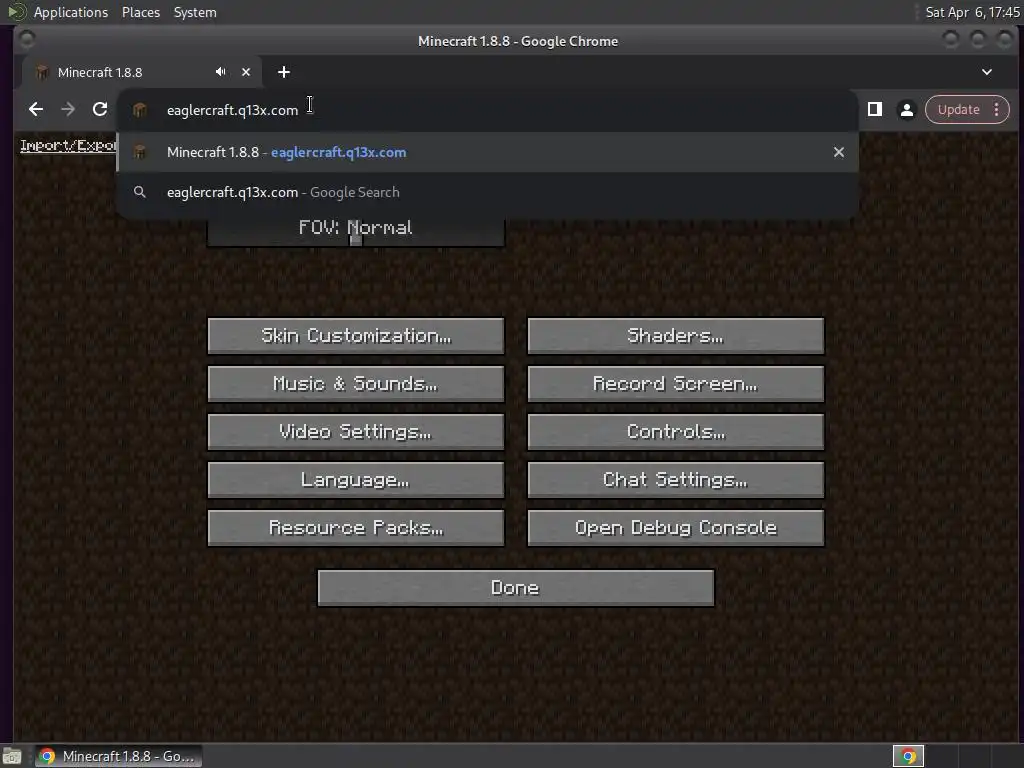Open Controls settings
1024x768 pixels.
pyautogui.click(x=675, y=432)
